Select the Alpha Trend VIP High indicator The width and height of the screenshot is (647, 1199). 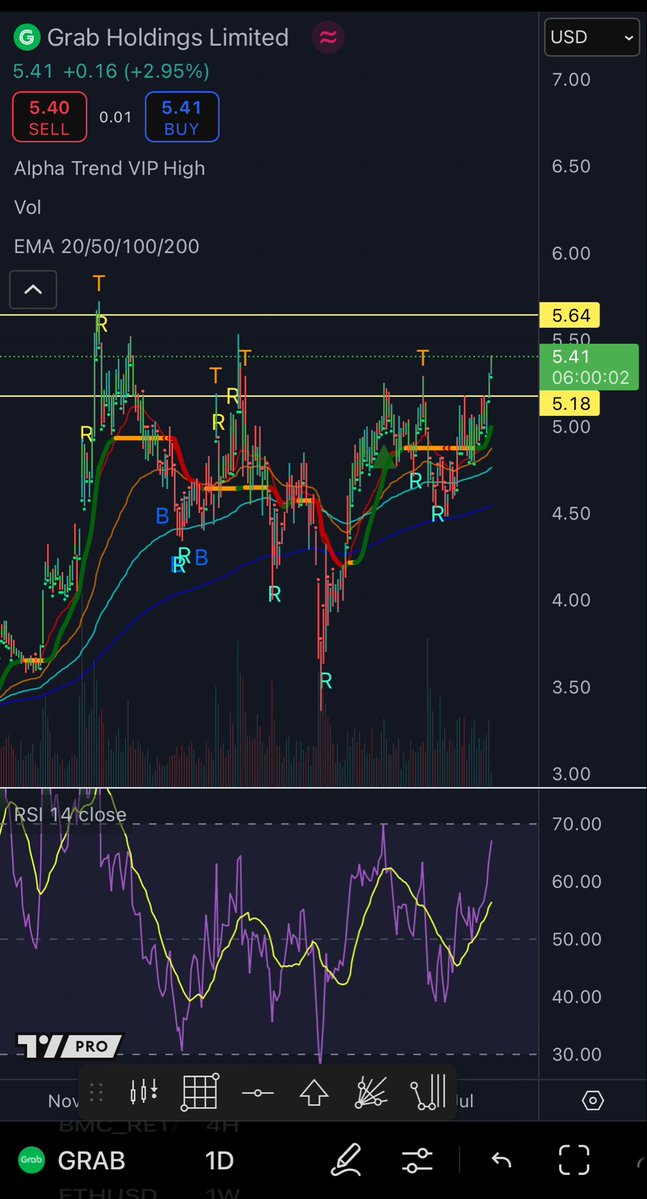[x=109, y=168]
